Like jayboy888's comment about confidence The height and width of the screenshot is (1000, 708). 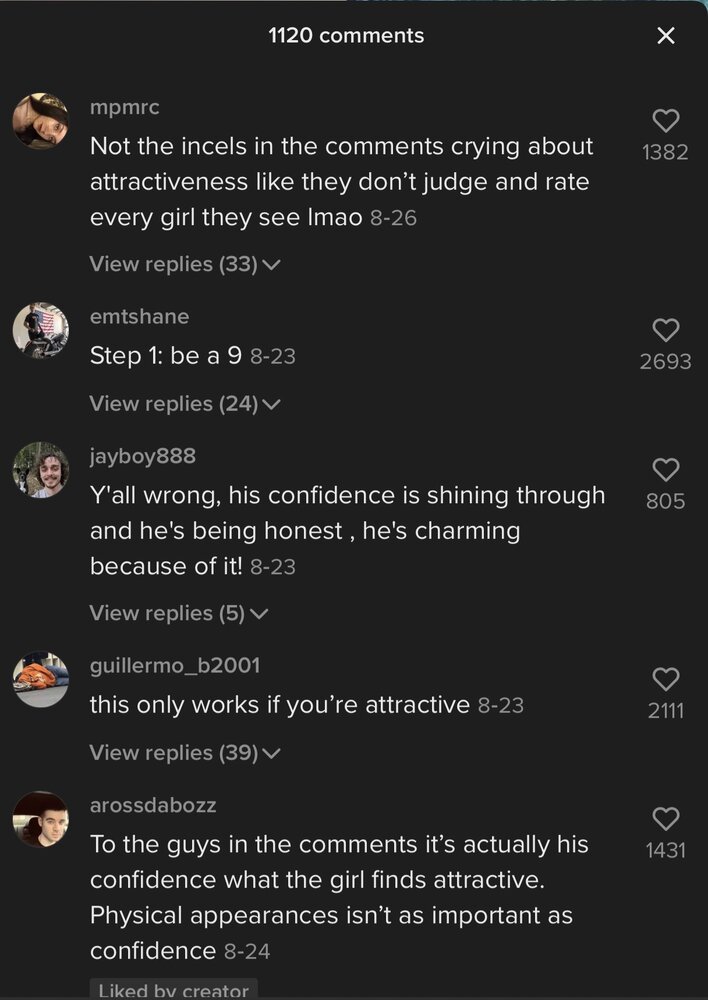tap(665, 469)
